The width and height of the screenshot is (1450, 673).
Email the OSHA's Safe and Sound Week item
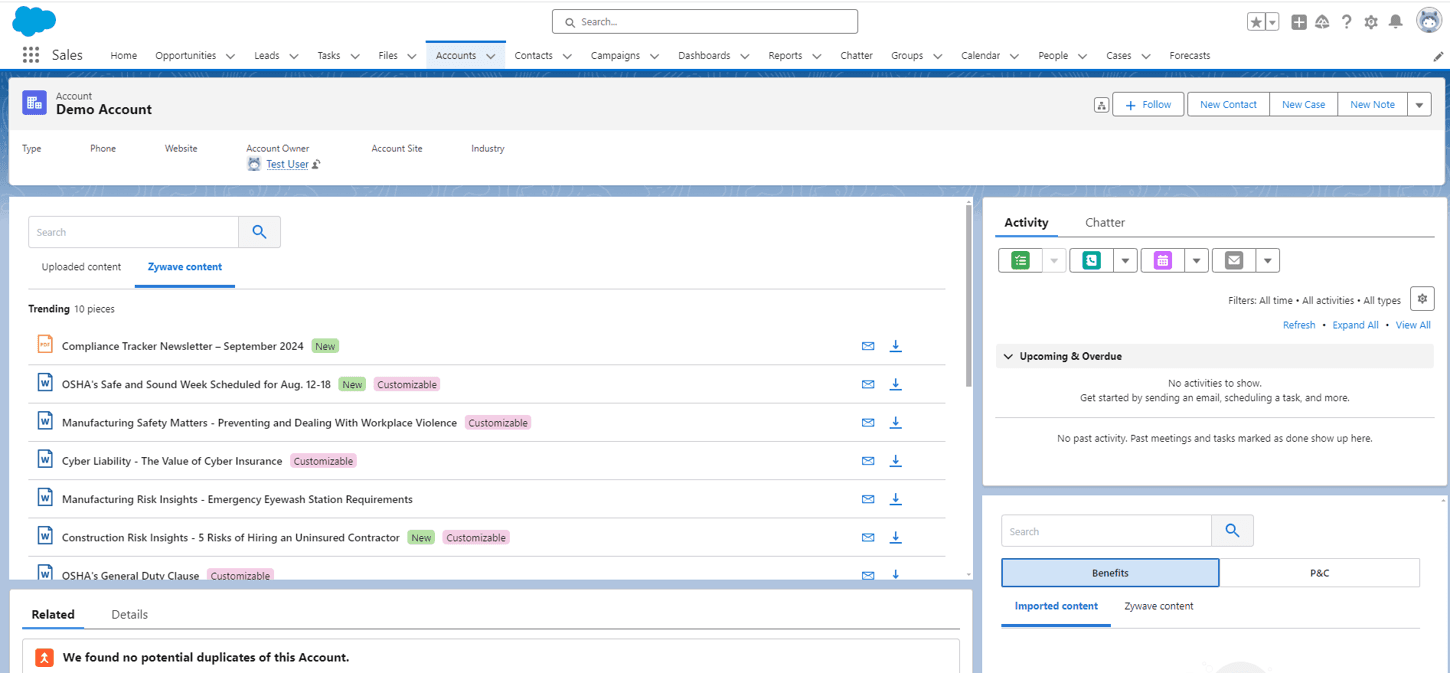[x=868, y=384]
